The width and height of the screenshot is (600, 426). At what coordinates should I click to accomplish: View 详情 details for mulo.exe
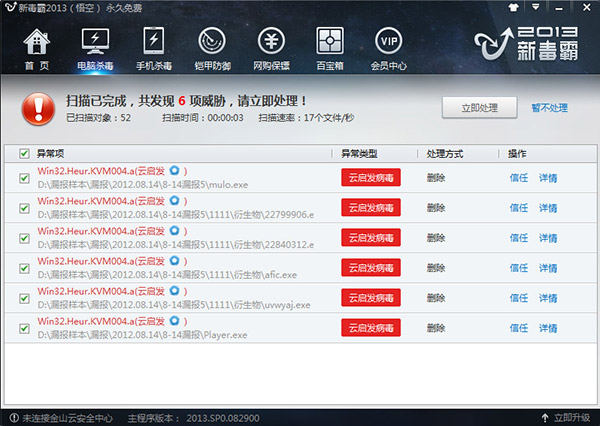pos(548,178)
